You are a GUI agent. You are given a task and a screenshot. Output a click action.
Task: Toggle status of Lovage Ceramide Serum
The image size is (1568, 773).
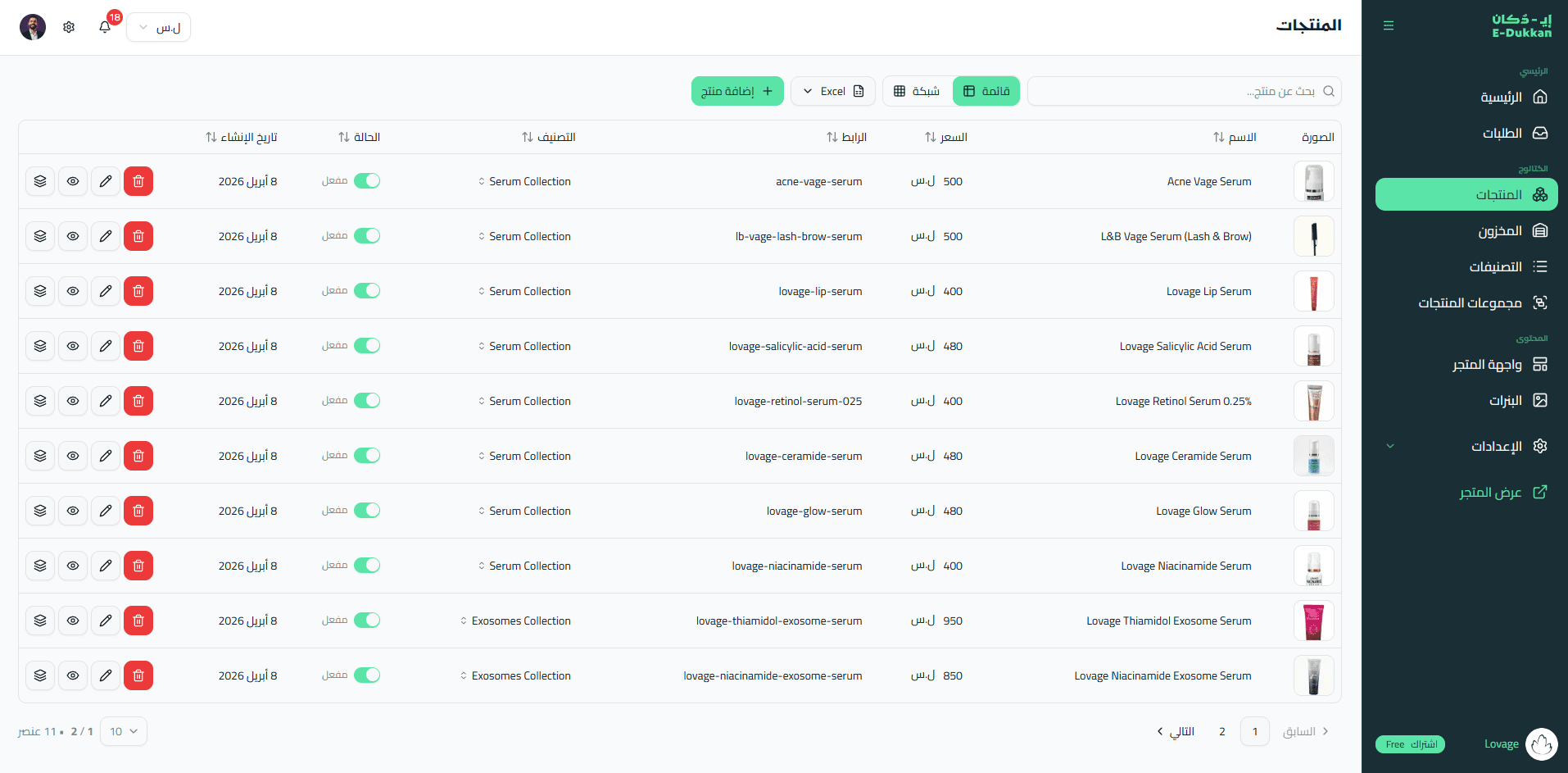tap(367, 456)
